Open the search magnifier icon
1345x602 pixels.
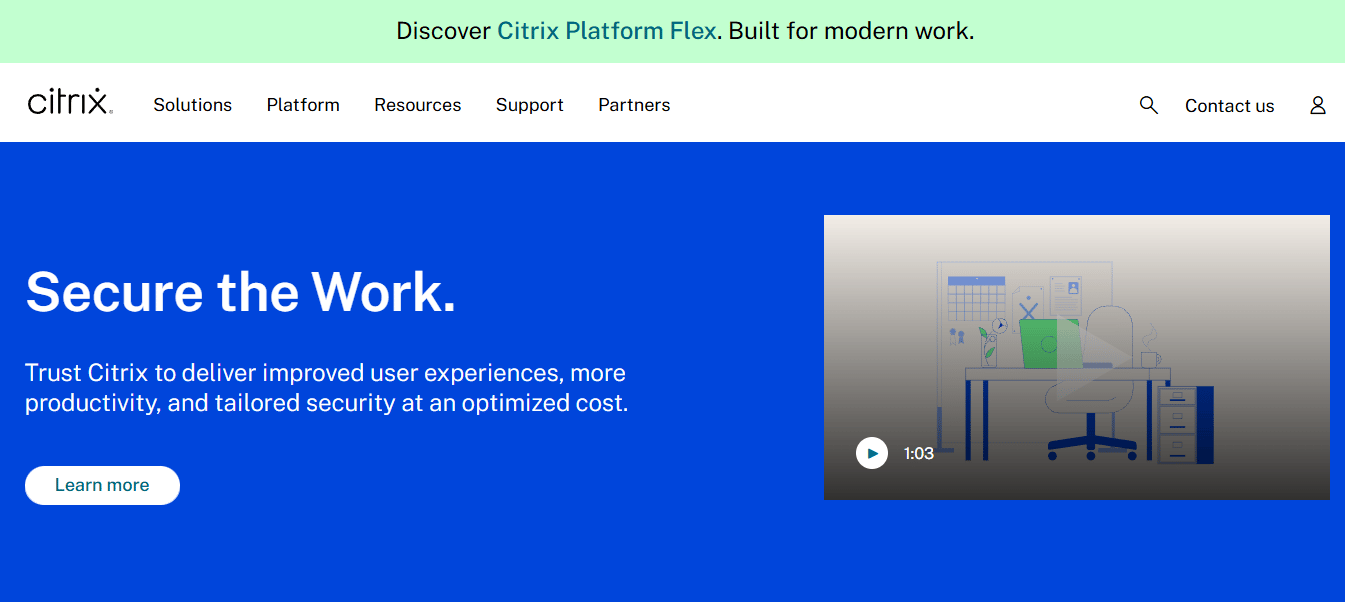[x=1149, y=105]
